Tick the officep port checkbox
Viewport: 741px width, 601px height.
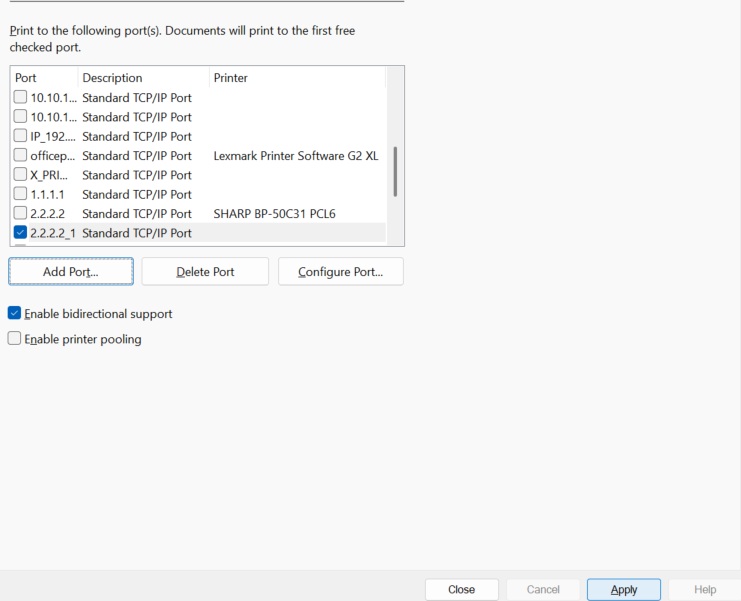pyautogui.click(x=21, y=156)
